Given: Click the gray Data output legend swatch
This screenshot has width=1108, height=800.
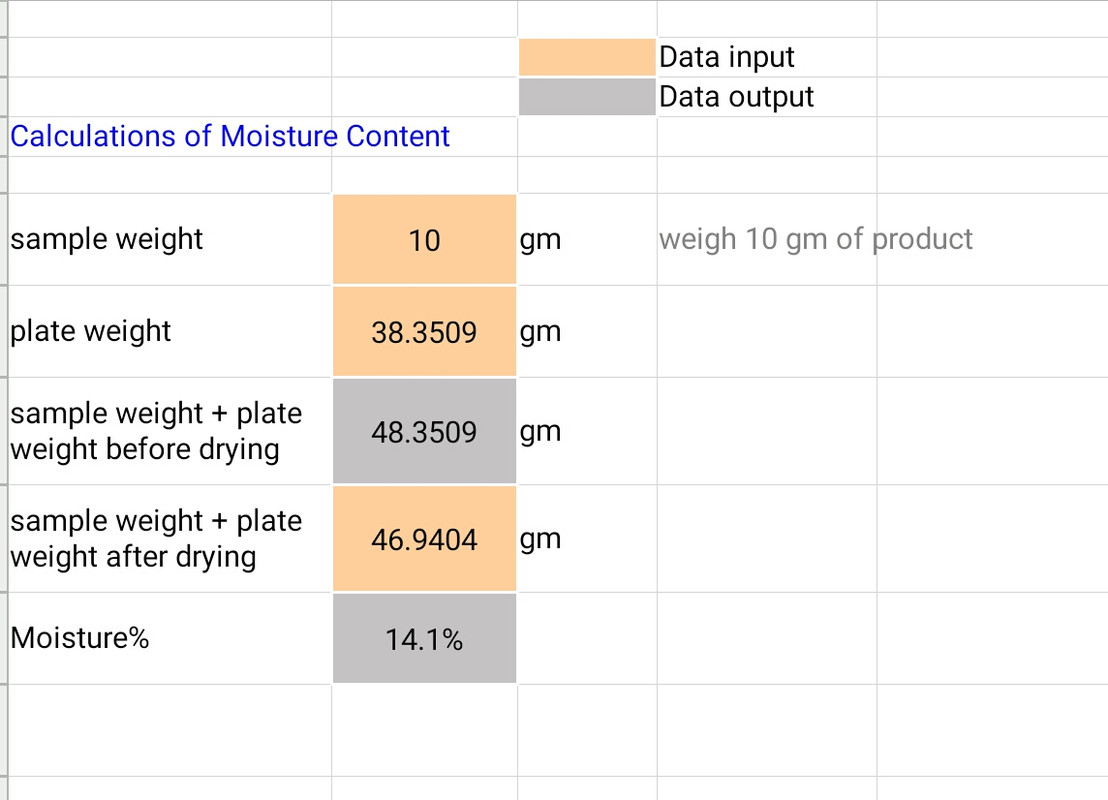Looking at the screenshot, I should pos(587,97).
